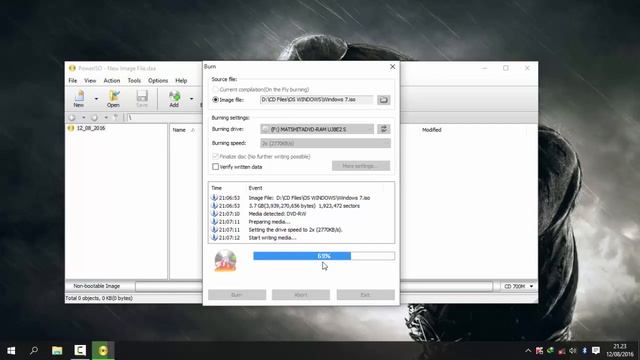The width and height of the screenshot is (640, 360).
Task: Sort by the Name column header
Action: click(179, 130)
